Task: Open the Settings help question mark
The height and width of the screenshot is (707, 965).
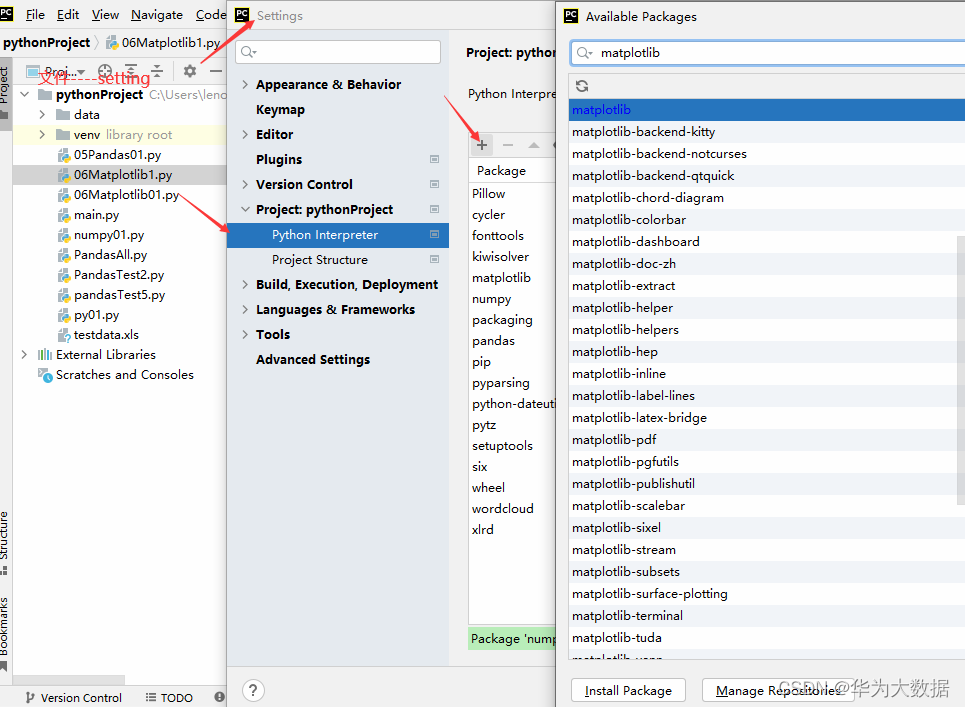Action: [253, 690]
